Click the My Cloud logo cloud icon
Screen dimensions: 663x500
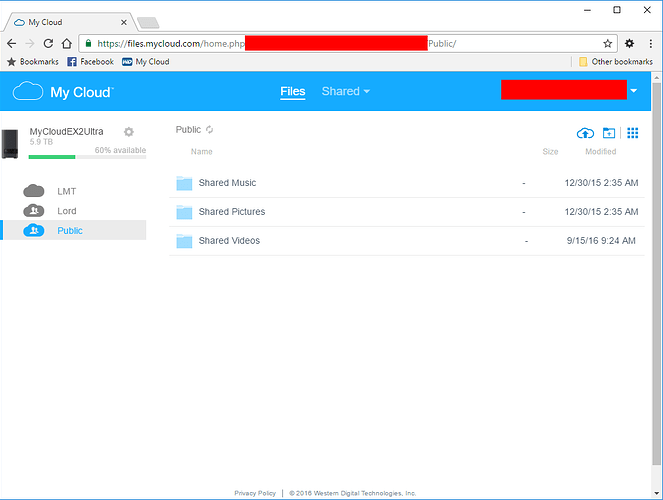click(28, 91)
